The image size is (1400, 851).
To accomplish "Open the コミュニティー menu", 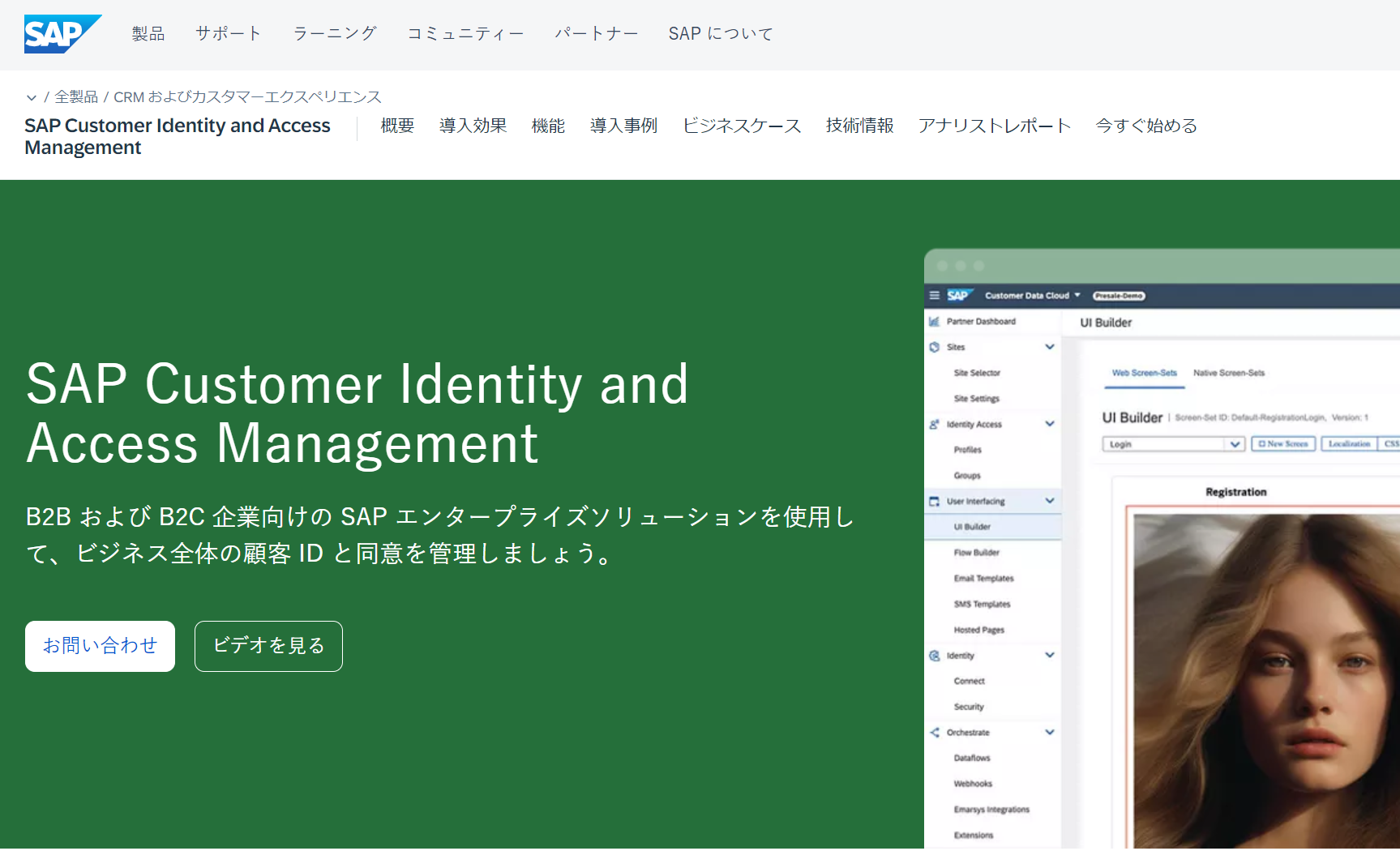I will [x=466, y=34].
